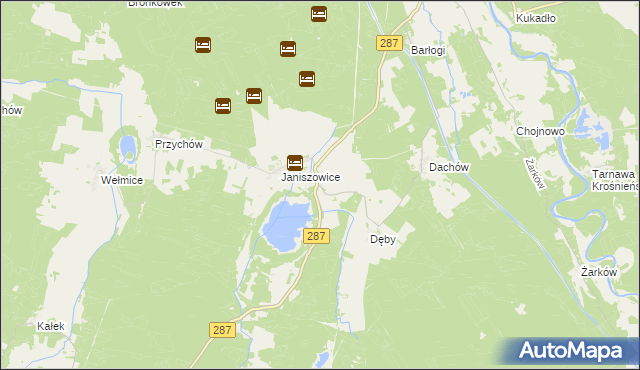640x370 pixels.
Task: Click the topmost lodging bed icon
Action: [x=319, y=14]
